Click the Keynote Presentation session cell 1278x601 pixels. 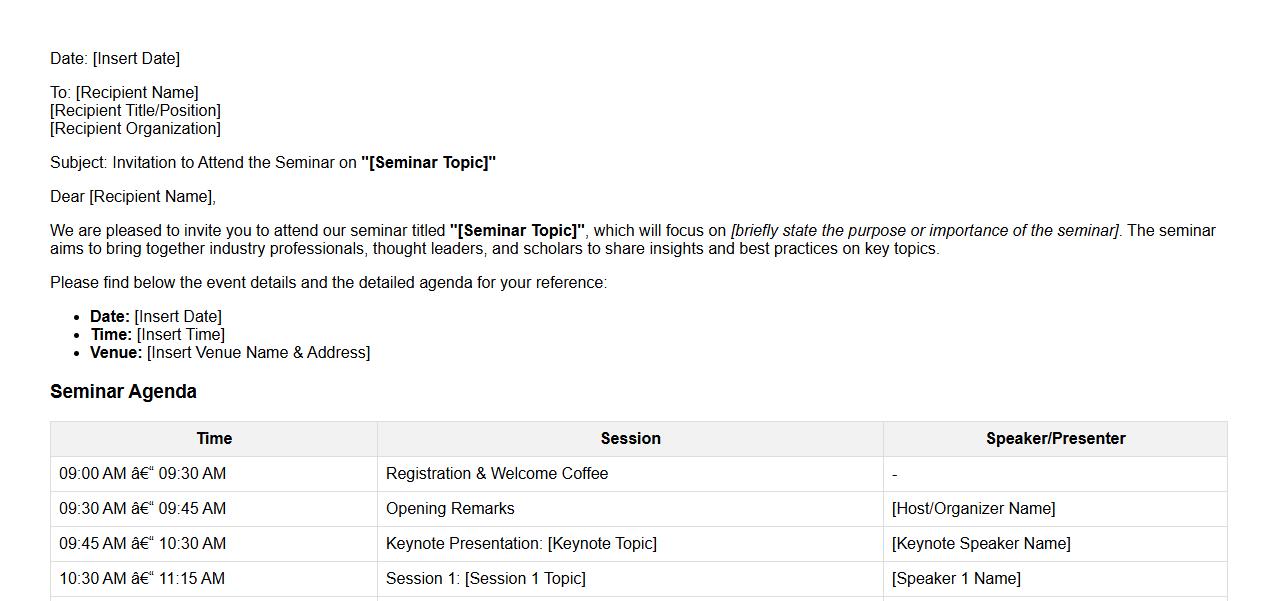[521, 544]
